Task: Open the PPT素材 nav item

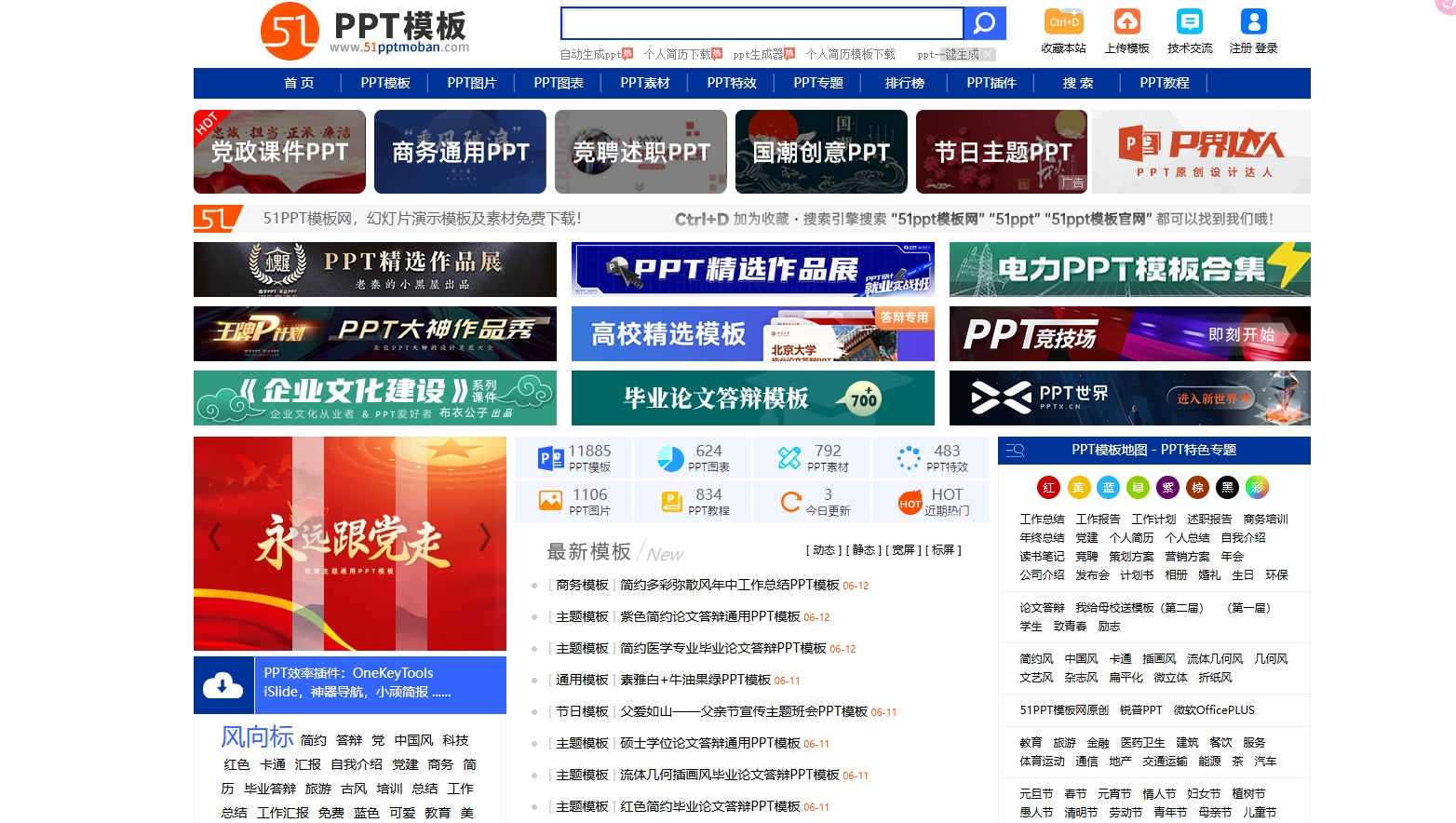Action: tap(645, 83)
